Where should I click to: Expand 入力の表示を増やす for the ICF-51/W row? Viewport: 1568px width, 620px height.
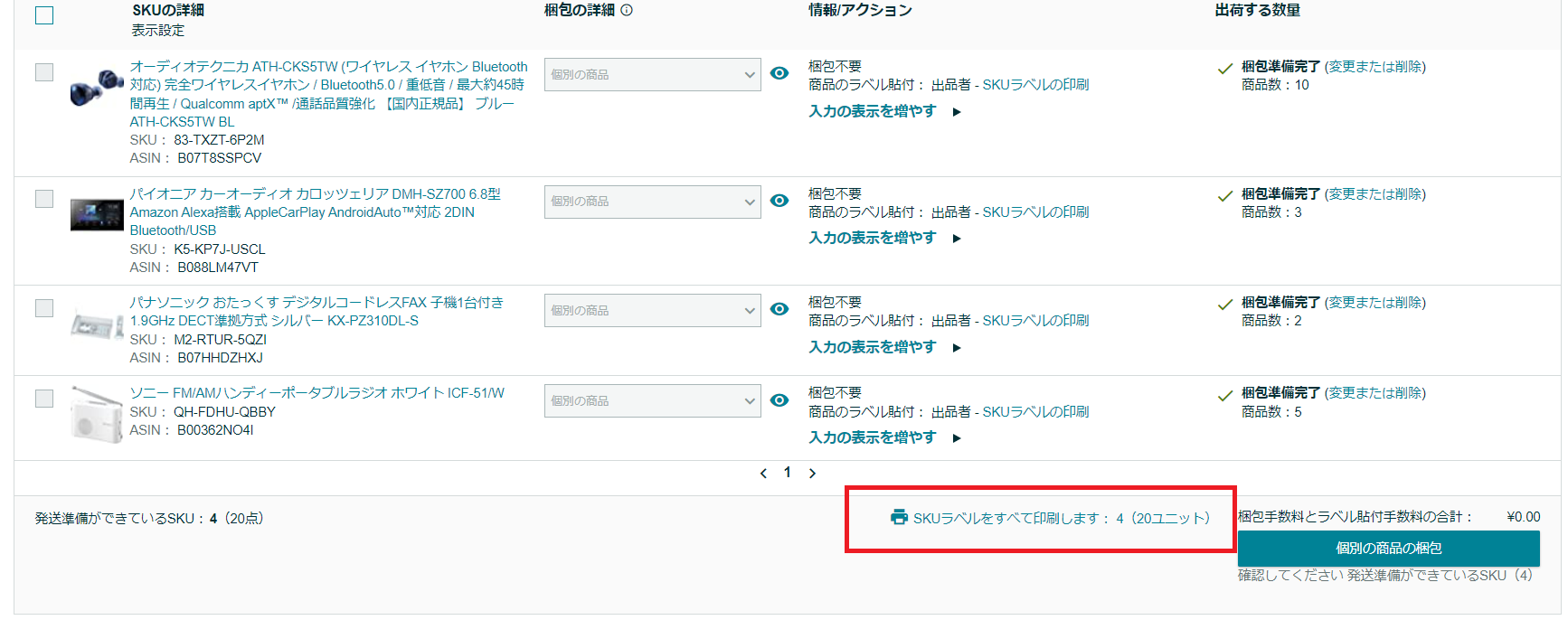tap(884, 437)
